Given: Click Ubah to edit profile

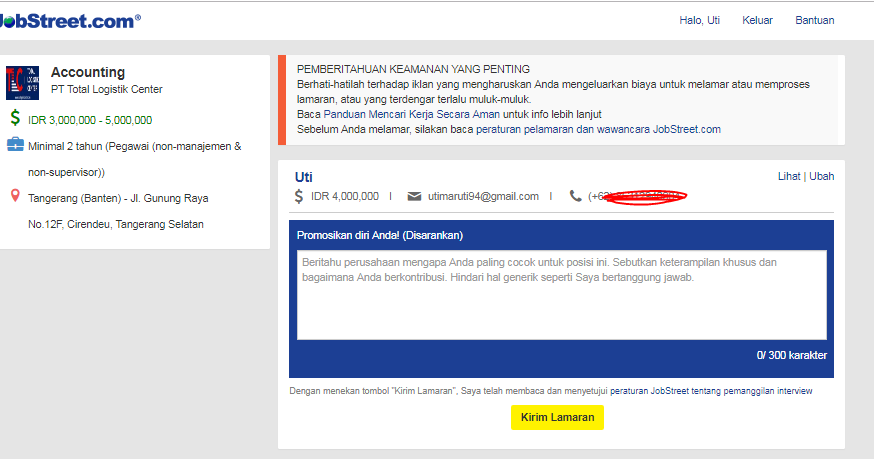Looking at the screenshot, I should click(x=822, y=176).
